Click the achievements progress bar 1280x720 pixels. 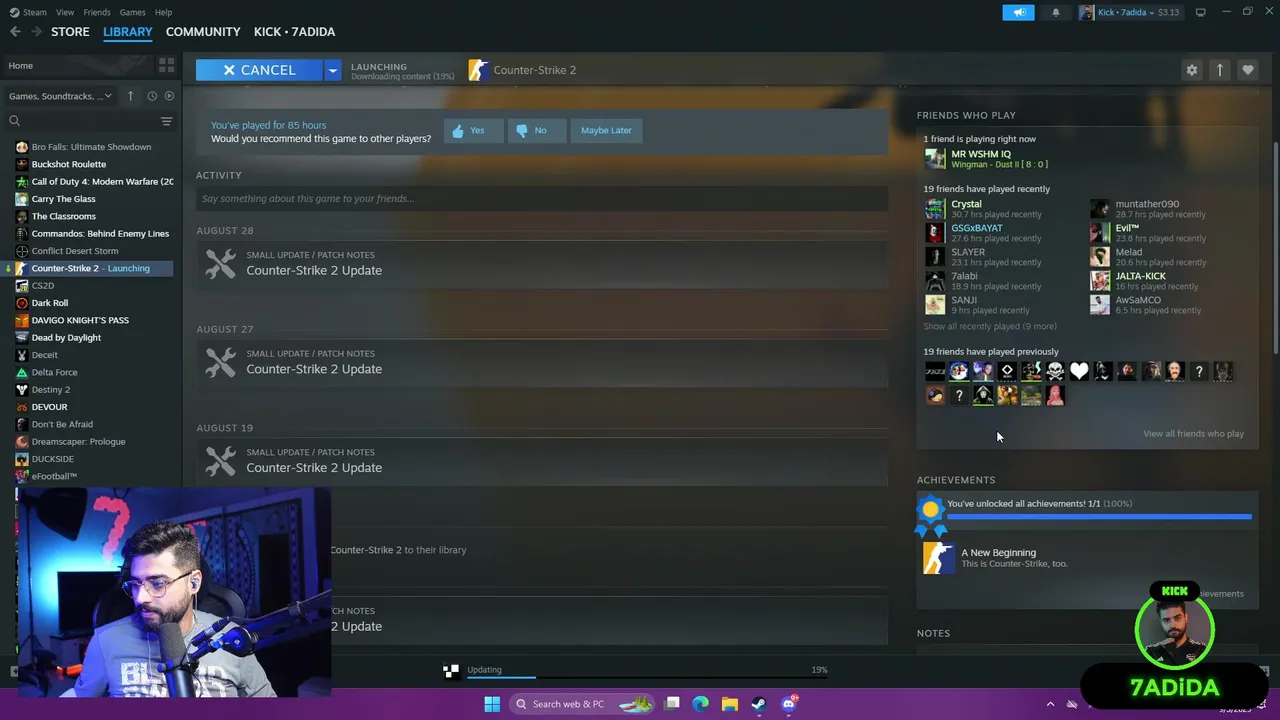[x=1099, y=517]
